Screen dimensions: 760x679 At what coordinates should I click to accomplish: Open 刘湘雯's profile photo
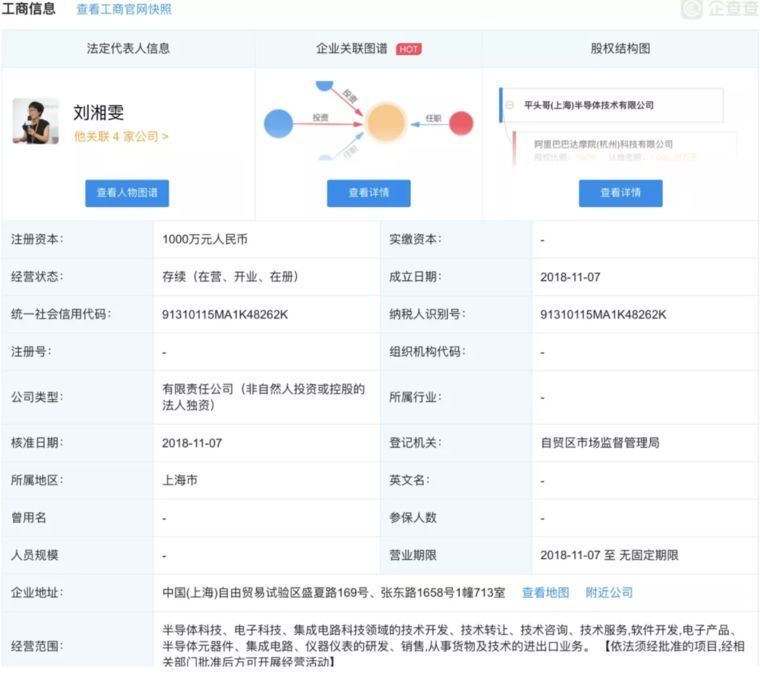[35, 121]
